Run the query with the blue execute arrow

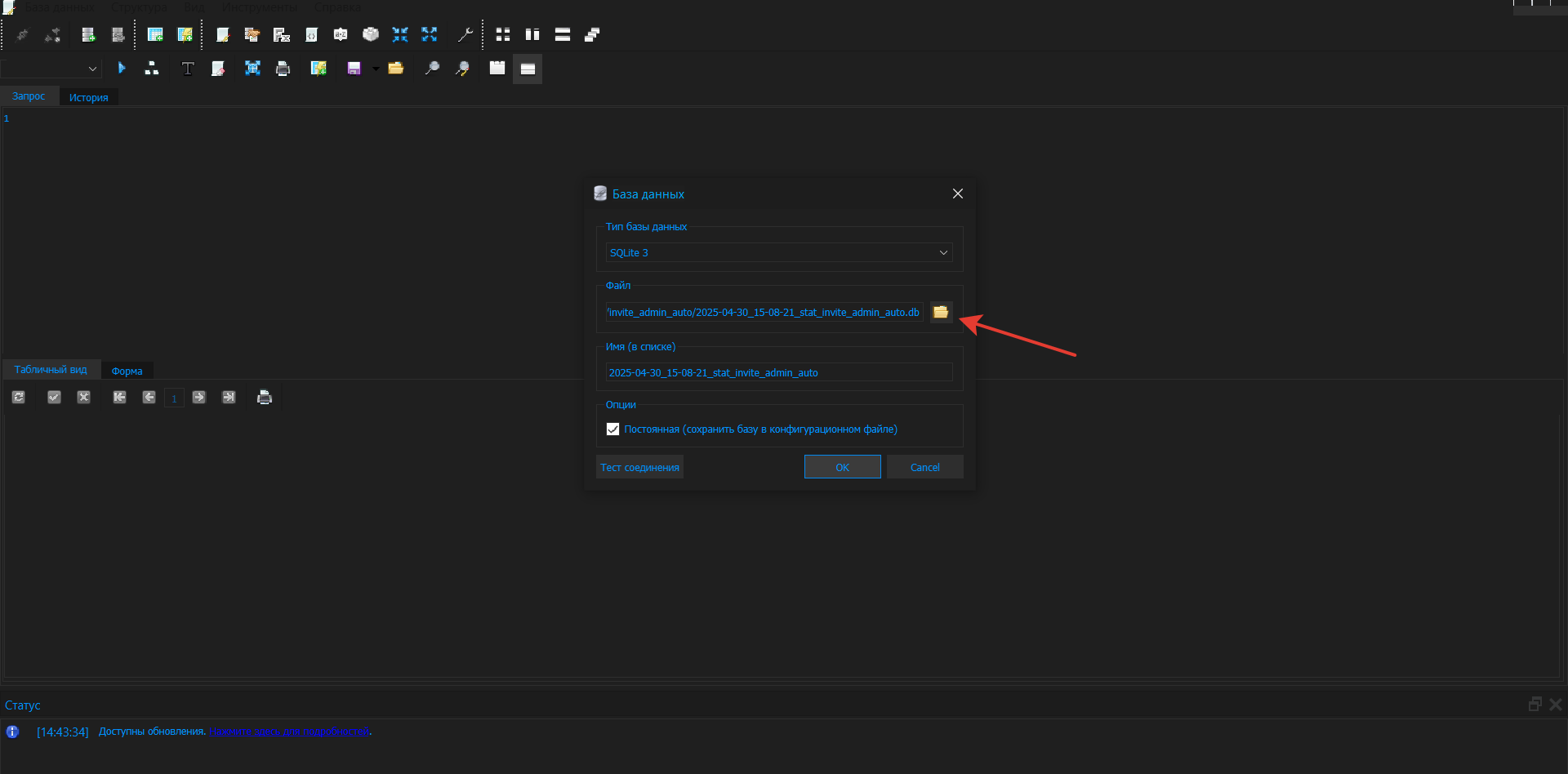122,69
